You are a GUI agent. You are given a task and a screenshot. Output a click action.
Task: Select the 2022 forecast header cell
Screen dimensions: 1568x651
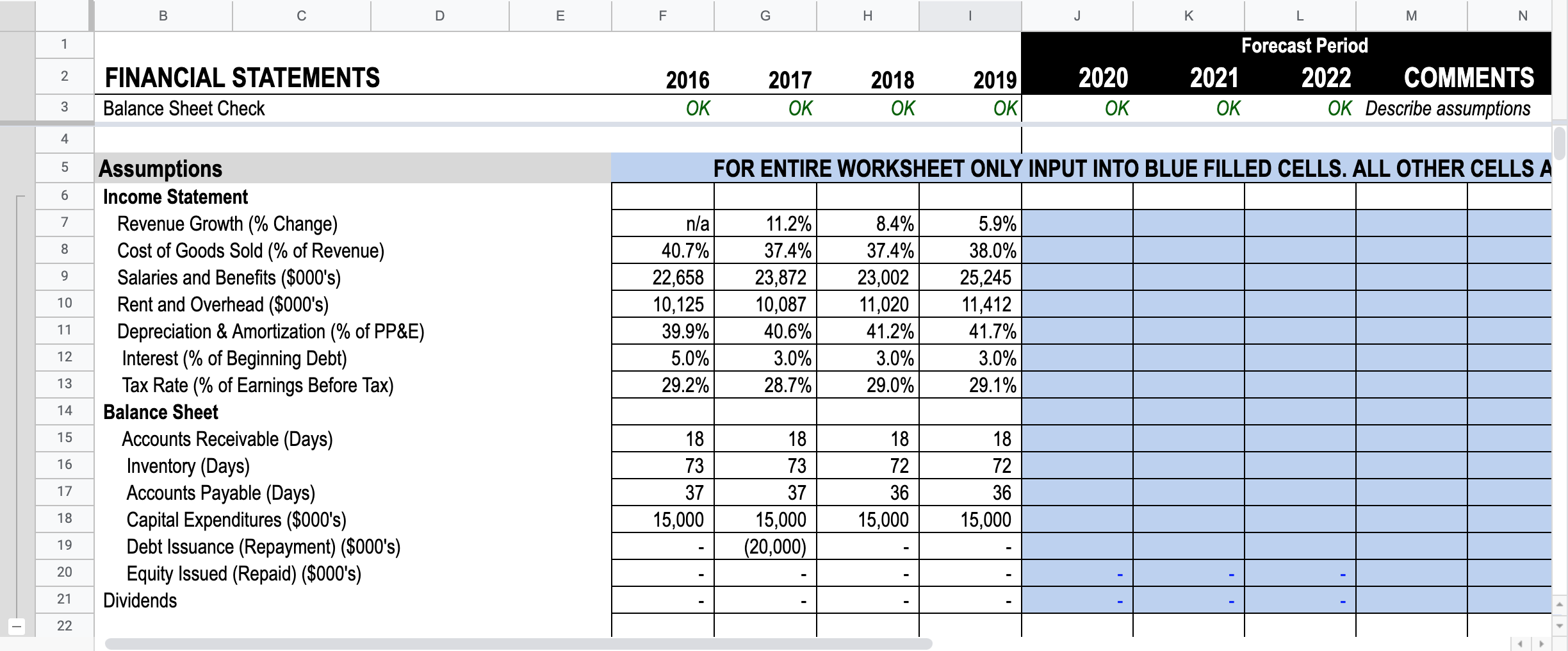click(x=1300, y=78)
